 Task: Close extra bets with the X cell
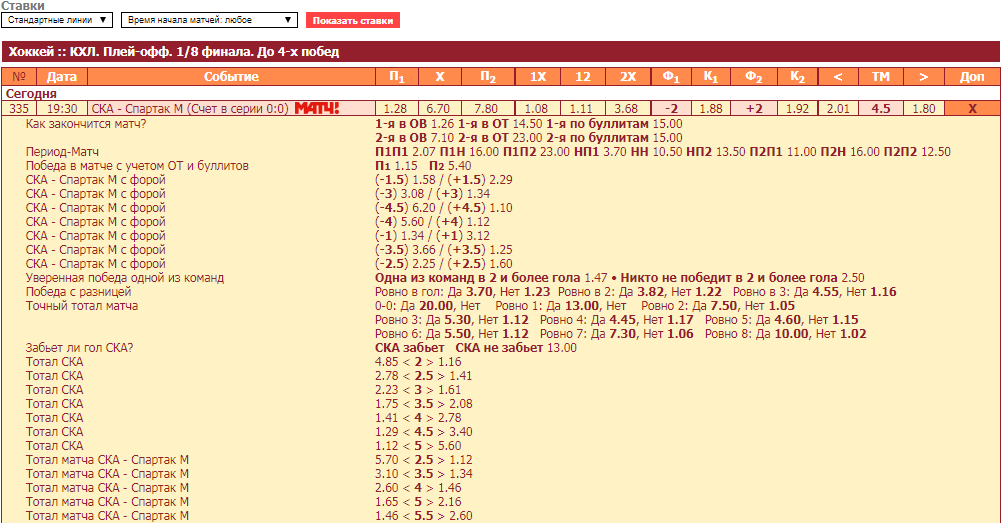tap(972, 108)
